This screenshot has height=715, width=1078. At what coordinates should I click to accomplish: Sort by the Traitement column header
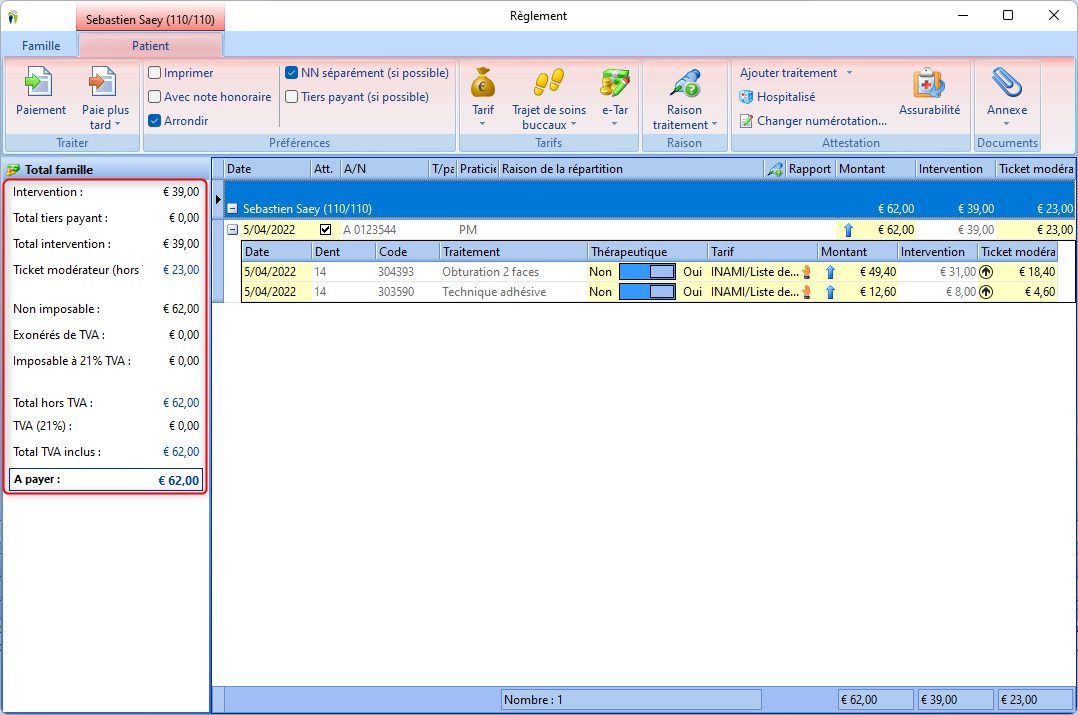pos(514,252)
